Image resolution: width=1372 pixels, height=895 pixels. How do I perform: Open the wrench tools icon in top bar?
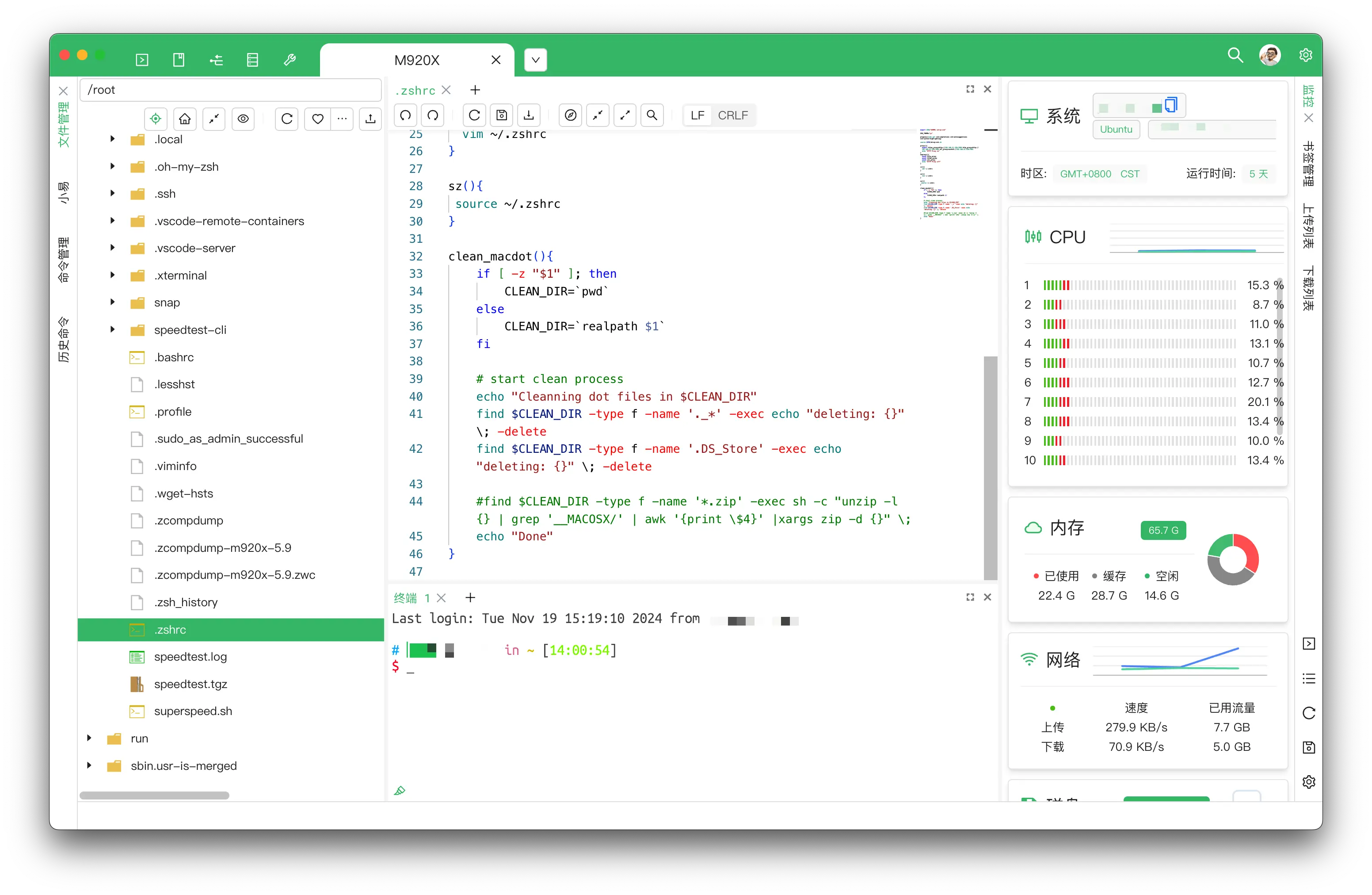pos(290,60)
